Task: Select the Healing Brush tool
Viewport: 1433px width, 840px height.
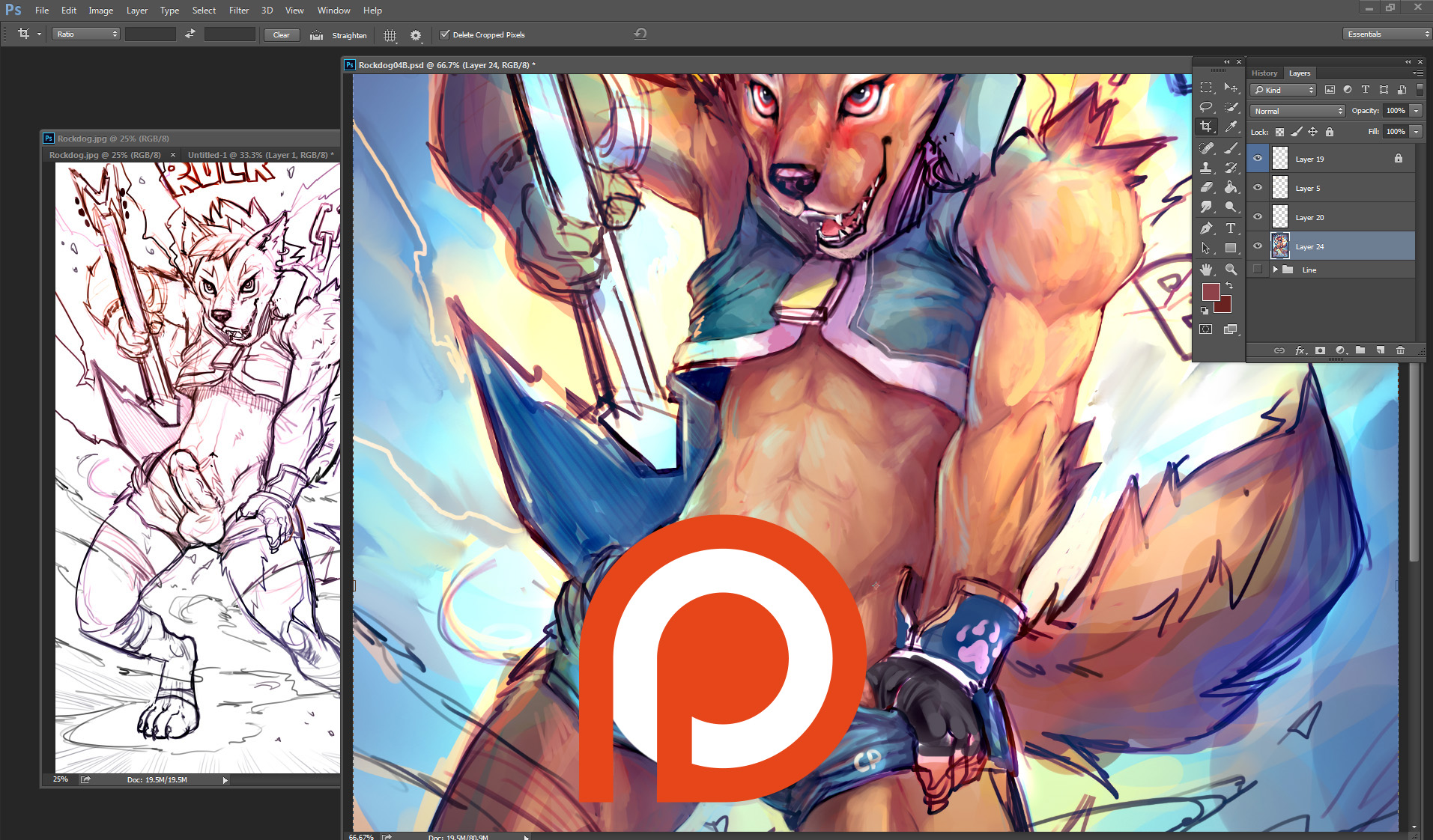Action: pos(1206,147)
